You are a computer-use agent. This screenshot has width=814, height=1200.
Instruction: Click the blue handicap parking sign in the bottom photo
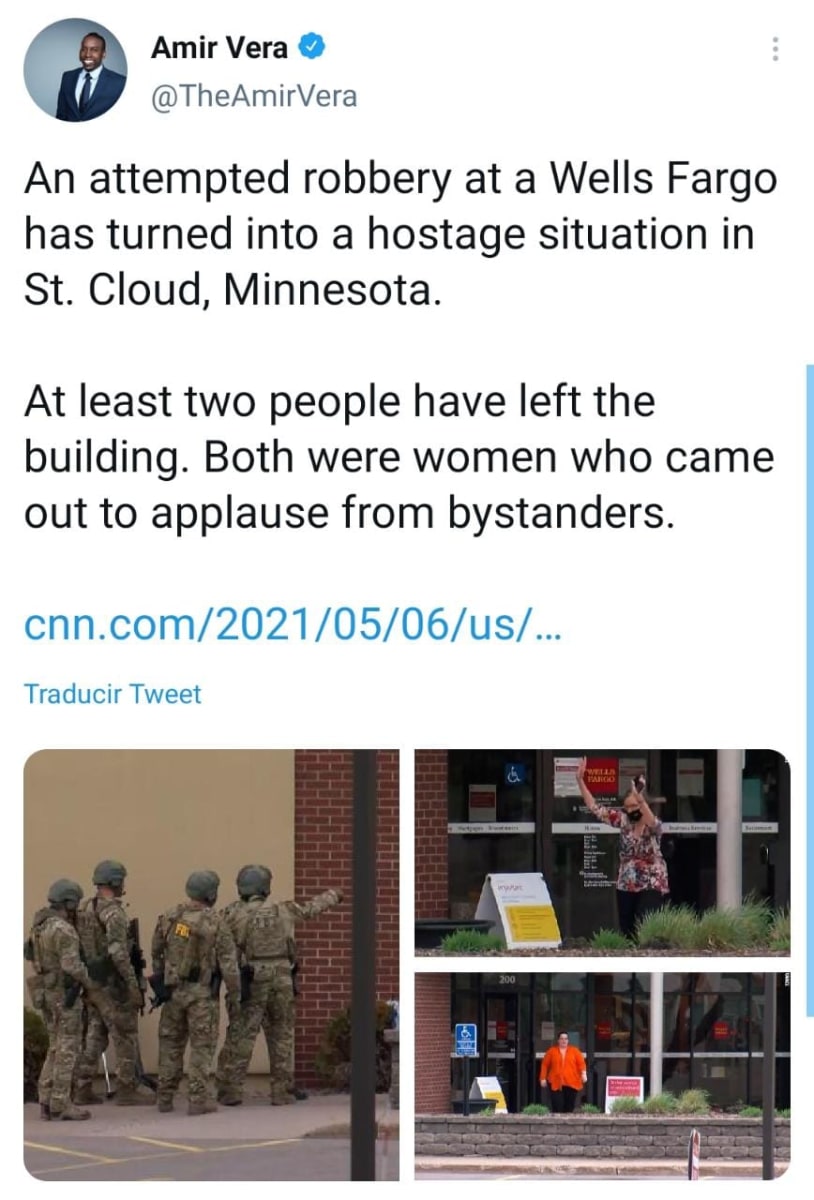tap(467, 1039)
